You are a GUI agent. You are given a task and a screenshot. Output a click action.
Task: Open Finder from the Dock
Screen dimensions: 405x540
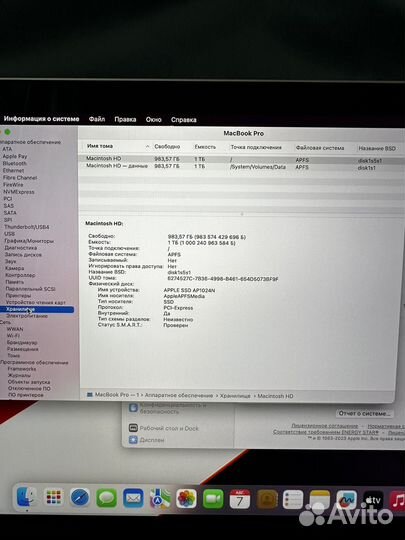click(26, 497)
